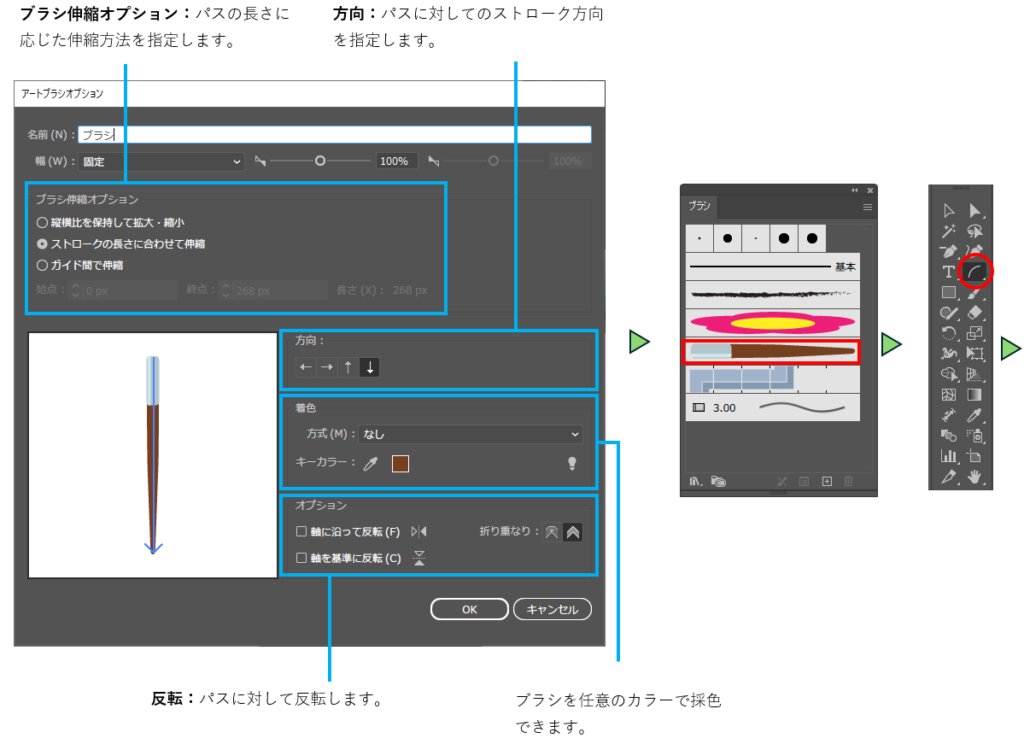
Task: Expand the 方式 colorization method dropdown
Action: [x=470, y=435]
